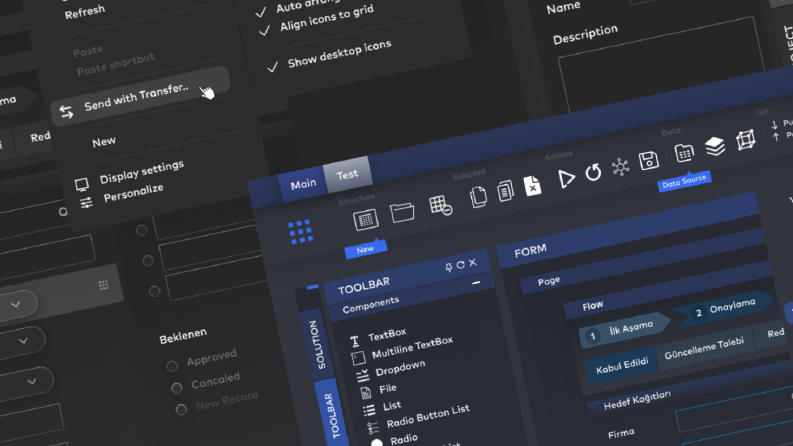Click the İlk Aşama flow step

(624, 332)
